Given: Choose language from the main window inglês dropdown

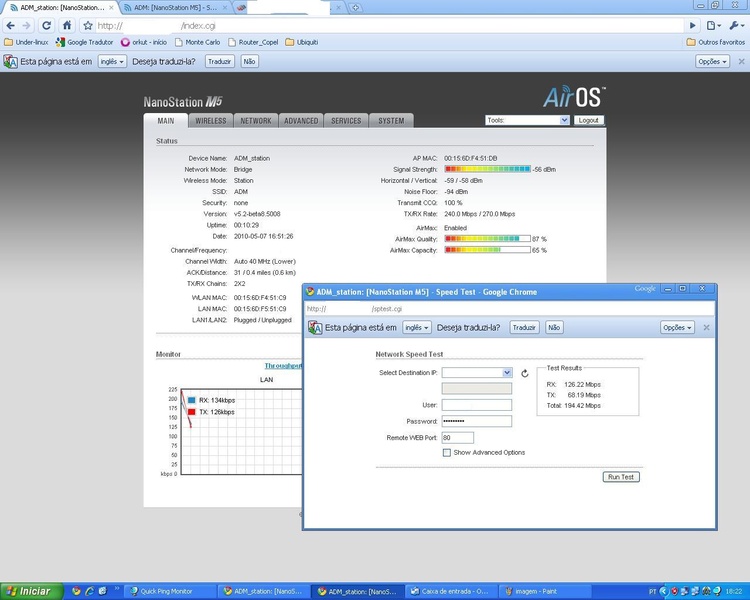Looking at the screenshot, I should click(112, 61).
